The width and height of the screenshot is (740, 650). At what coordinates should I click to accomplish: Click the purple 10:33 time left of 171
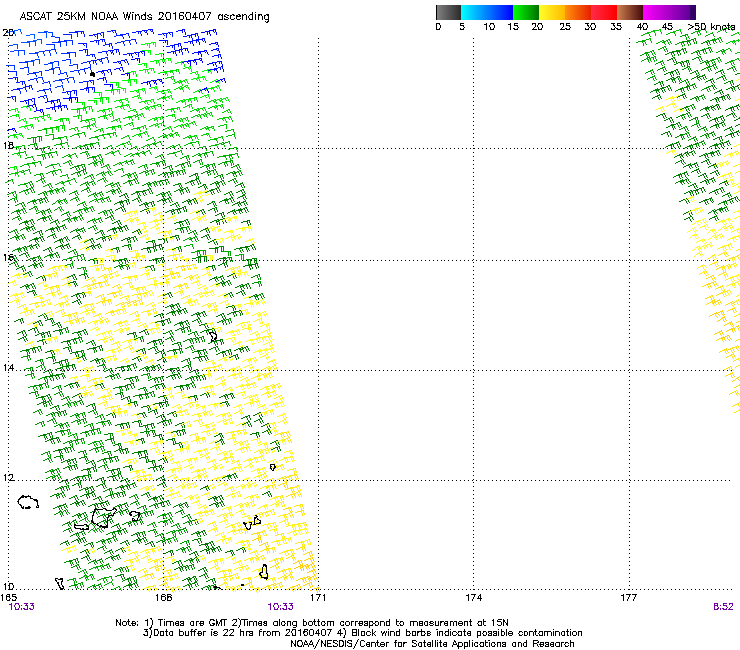pos(280,607)
